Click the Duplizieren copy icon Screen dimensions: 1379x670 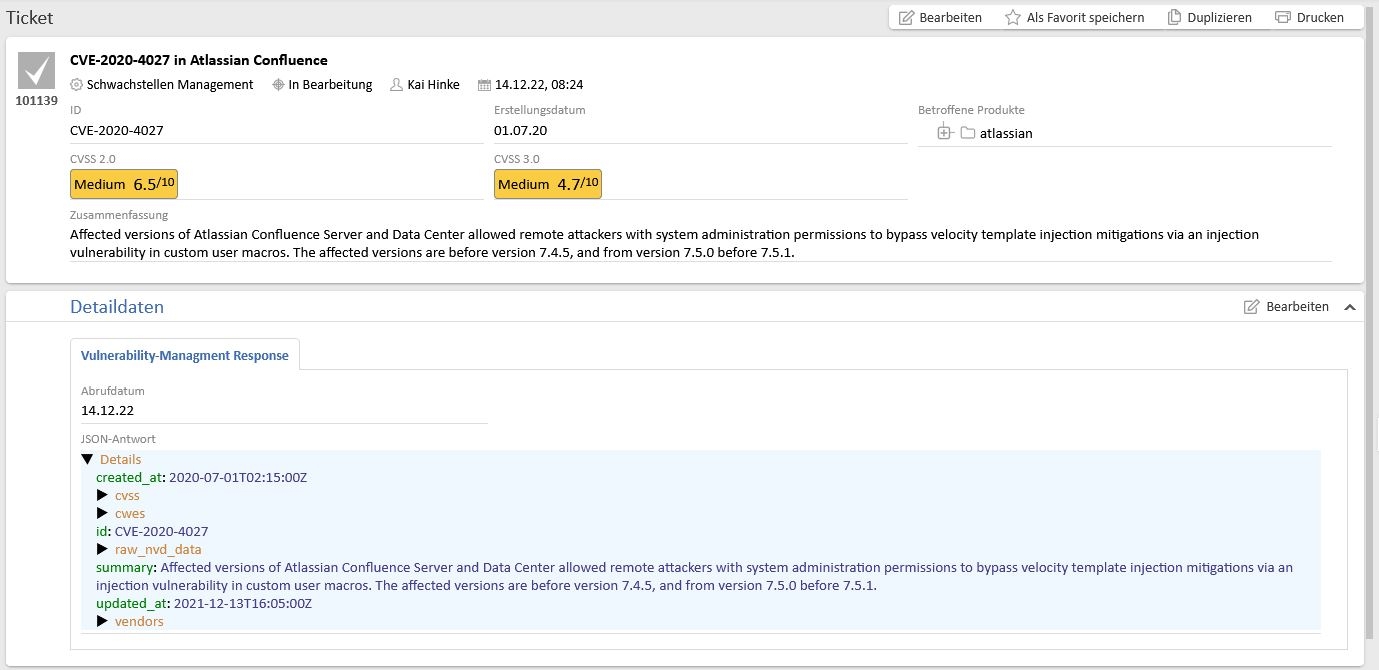pyautogui.click(x=1175, y=18)
